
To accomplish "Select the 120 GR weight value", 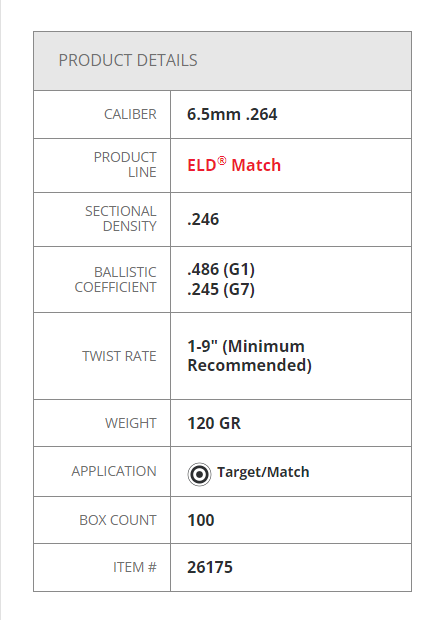I will pos(214,423).
